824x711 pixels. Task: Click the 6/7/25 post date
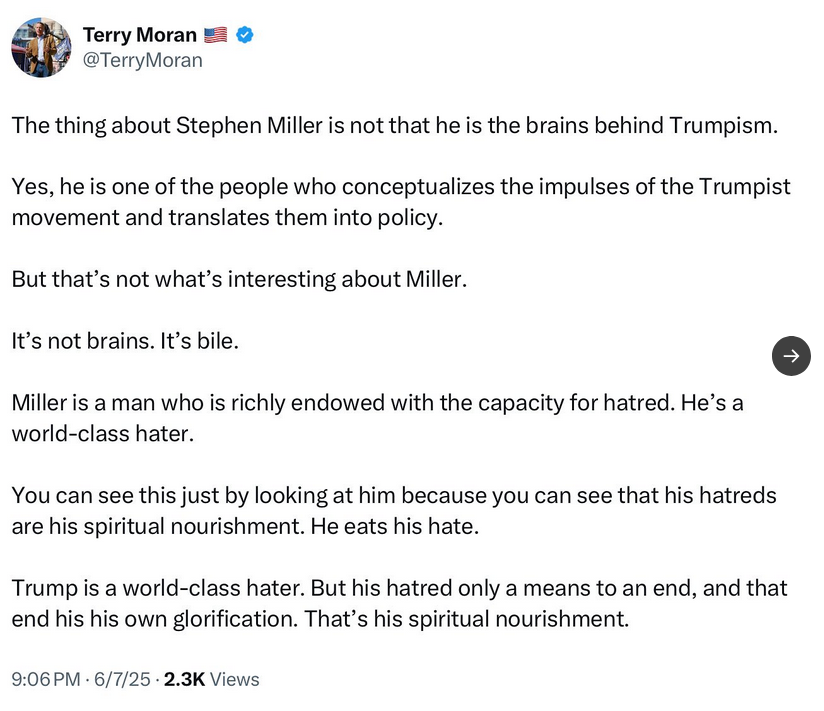tap(123, 679)
